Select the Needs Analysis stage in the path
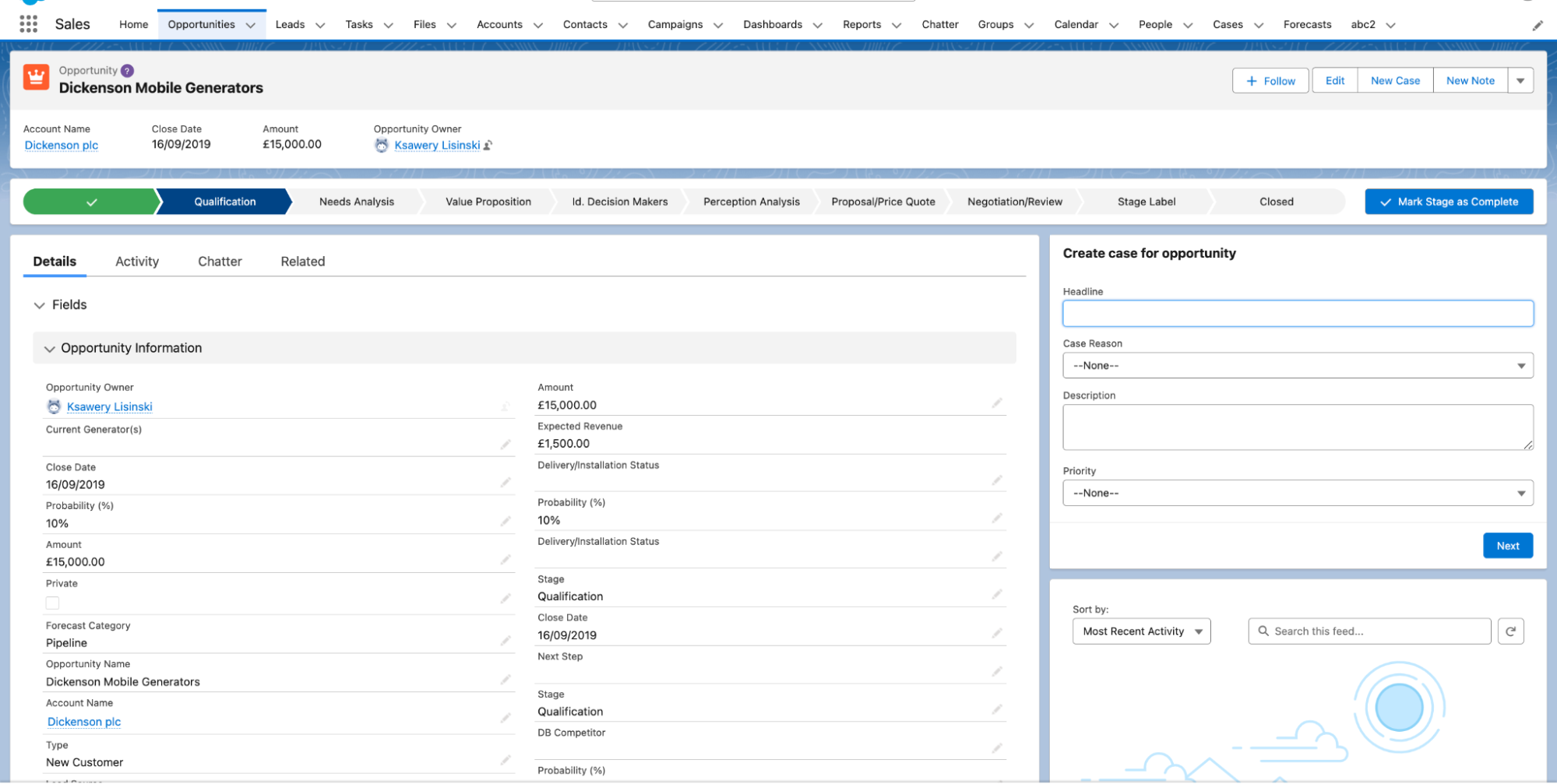The image size is (1557, 784). pyautogui.click(x=356, y=202)
